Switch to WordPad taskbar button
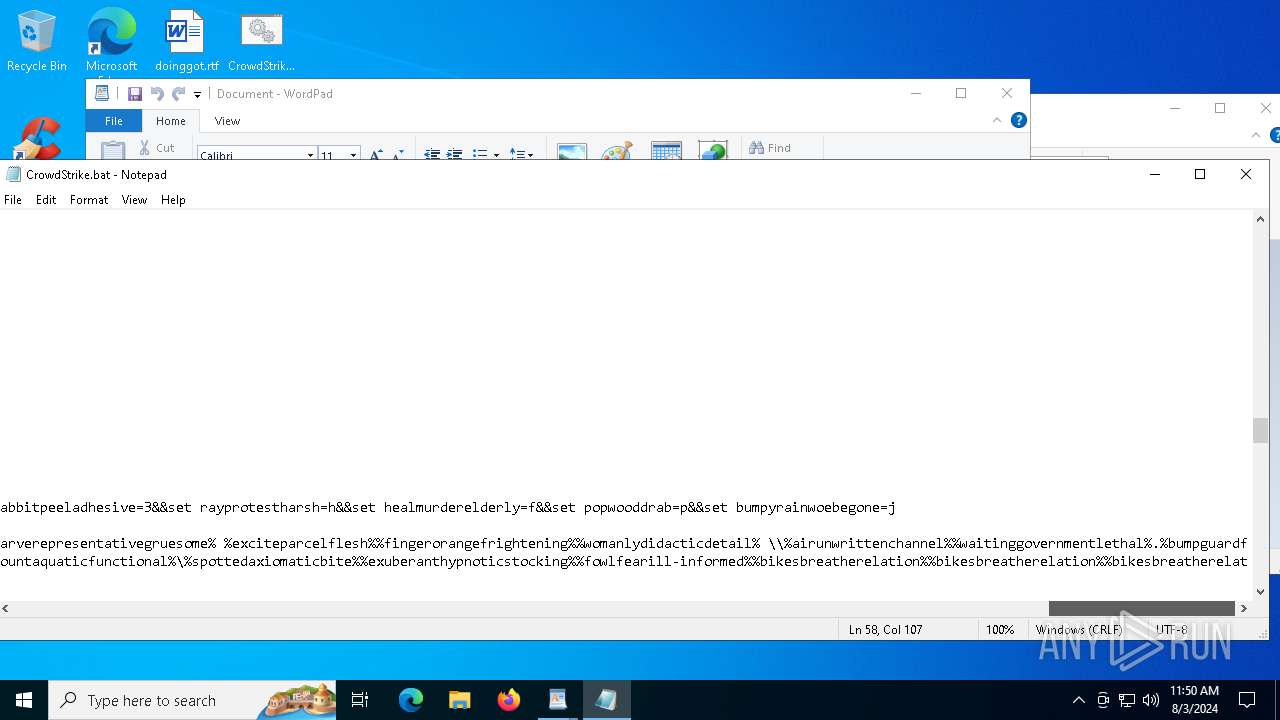 [x=557, y=700]
